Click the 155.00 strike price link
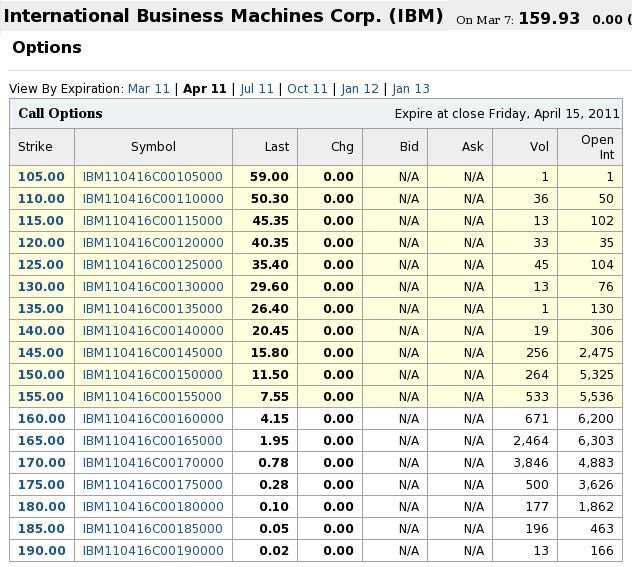This screenshot has height=567, width=632. [x=41, y=397]
